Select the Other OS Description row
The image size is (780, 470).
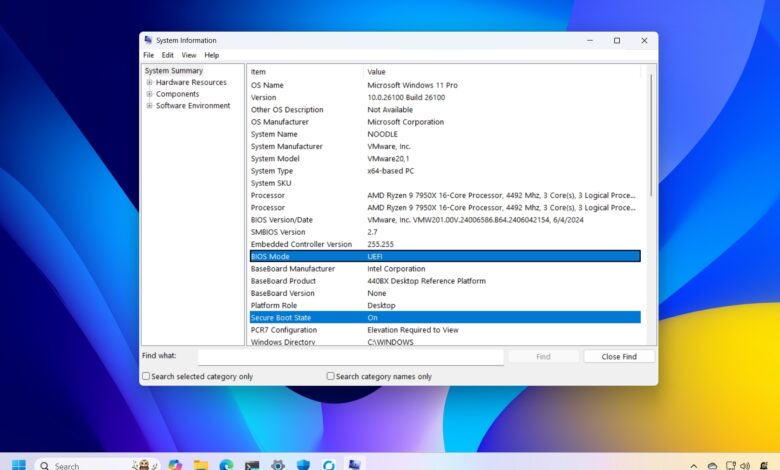[445, 109]
